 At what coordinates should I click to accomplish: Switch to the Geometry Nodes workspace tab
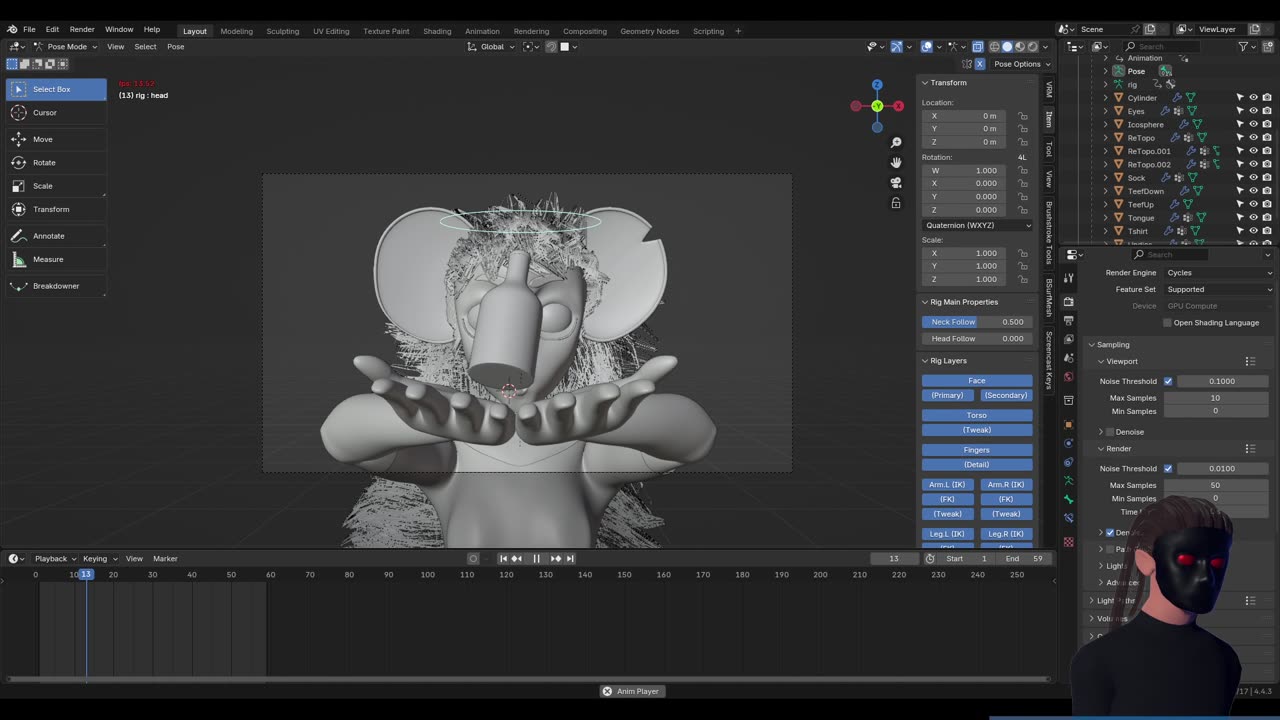649,31
